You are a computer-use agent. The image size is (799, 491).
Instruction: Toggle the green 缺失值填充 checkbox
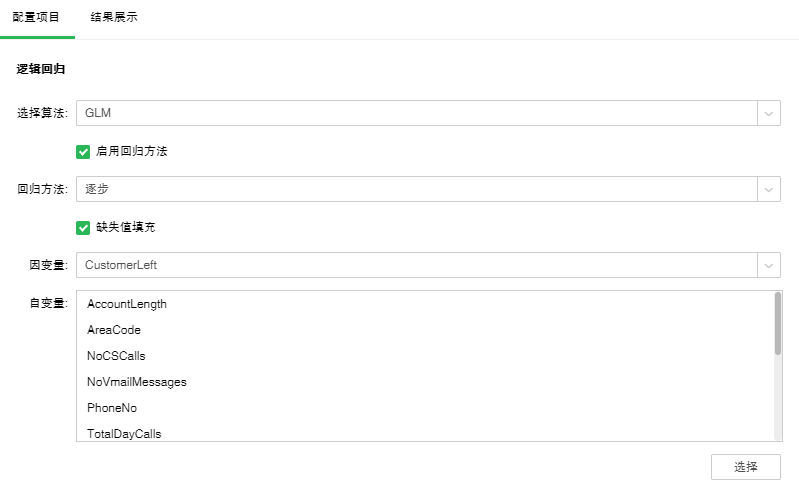click(x=83, y=228)
